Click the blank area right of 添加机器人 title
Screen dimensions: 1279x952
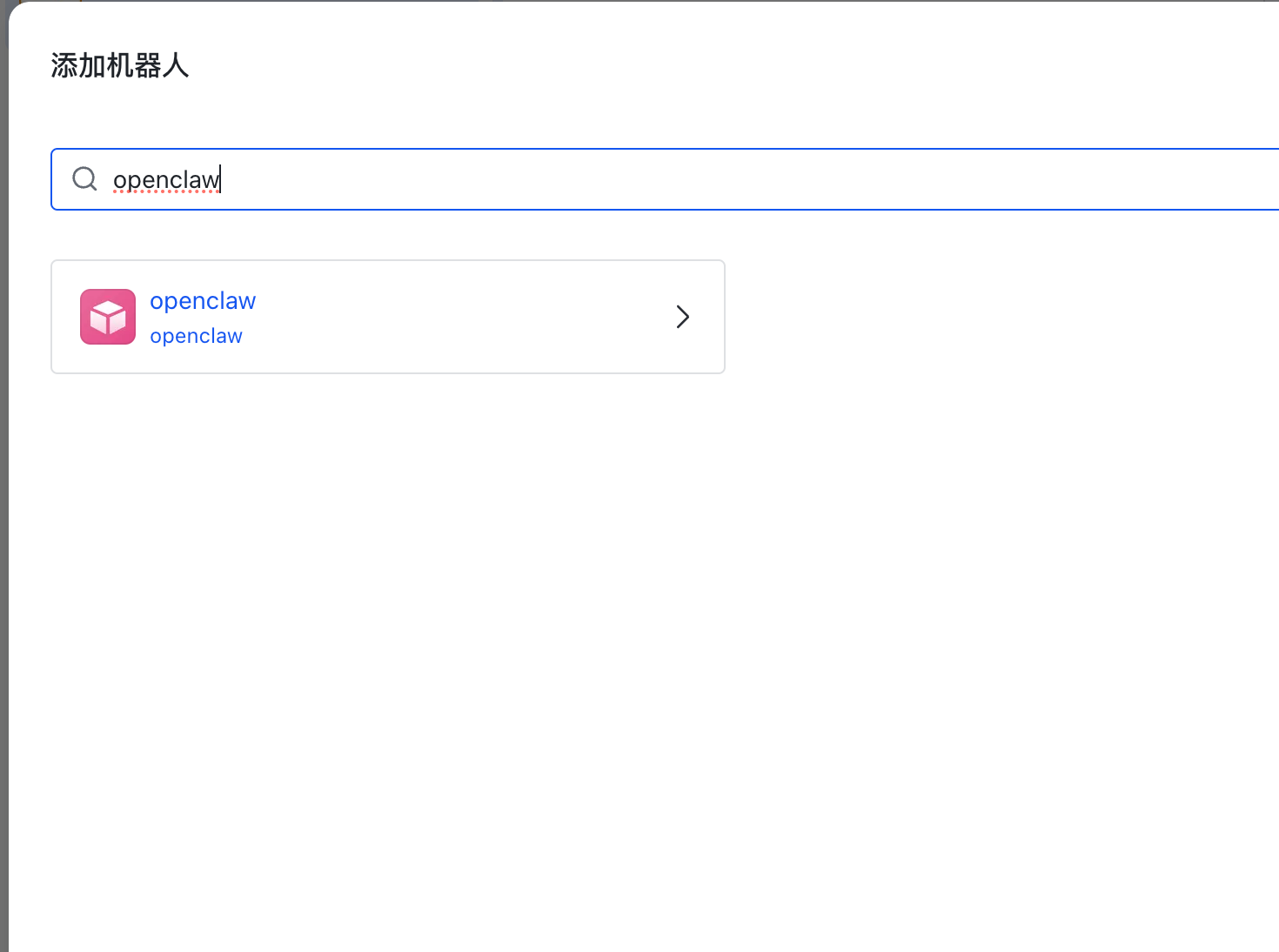[x=696, y=66]
